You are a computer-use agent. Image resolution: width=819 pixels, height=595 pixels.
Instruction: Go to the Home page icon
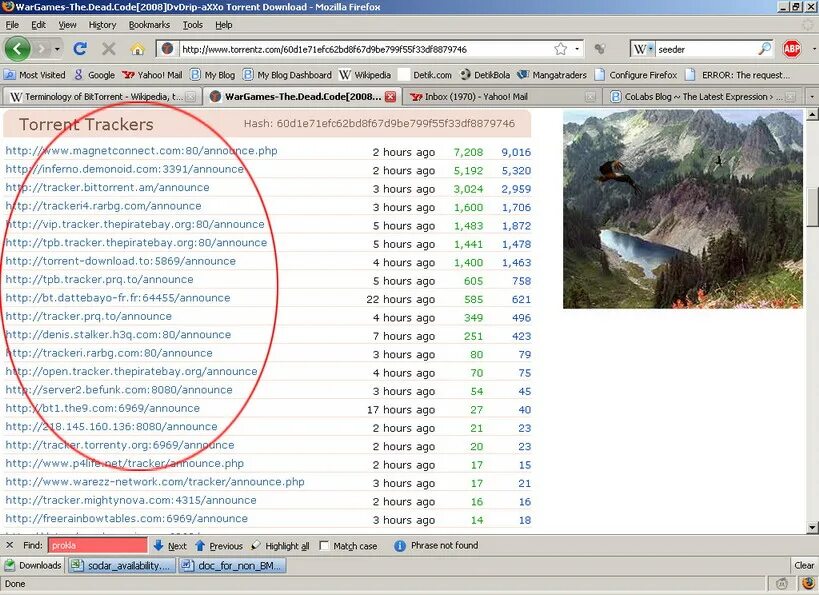137,49
